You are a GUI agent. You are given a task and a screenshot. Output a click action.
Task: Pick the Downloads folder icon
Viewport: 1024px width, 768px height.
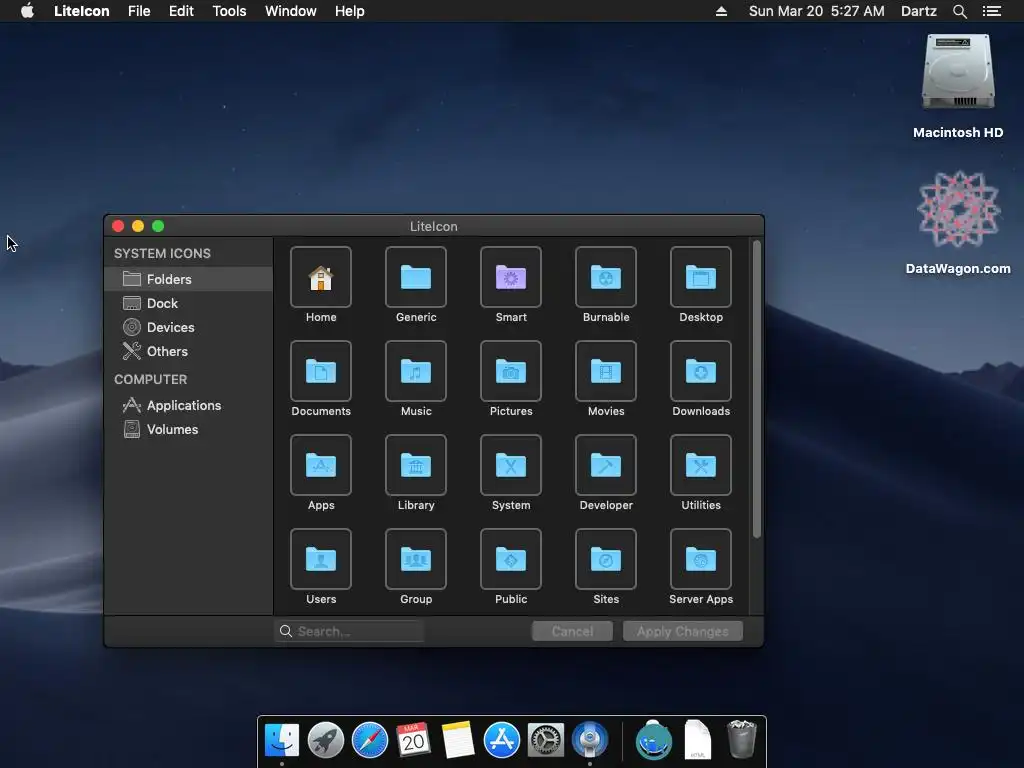coord(701,371)
